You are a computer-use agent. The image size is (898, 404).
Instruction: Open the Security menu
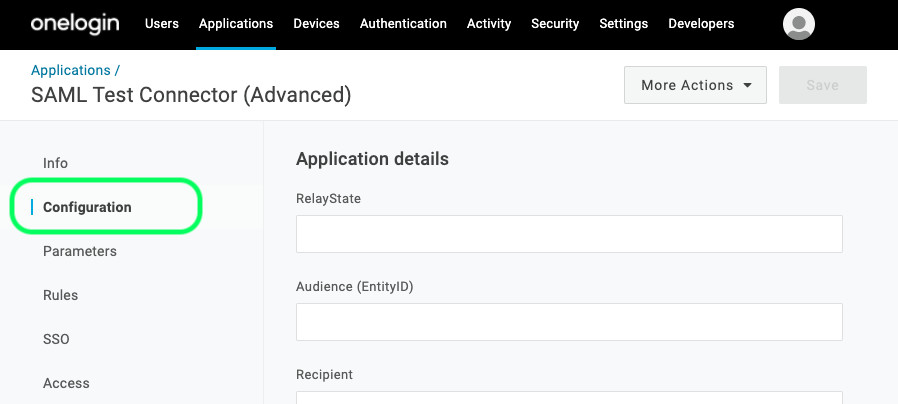pyautogui.click(x=555, y=24)
